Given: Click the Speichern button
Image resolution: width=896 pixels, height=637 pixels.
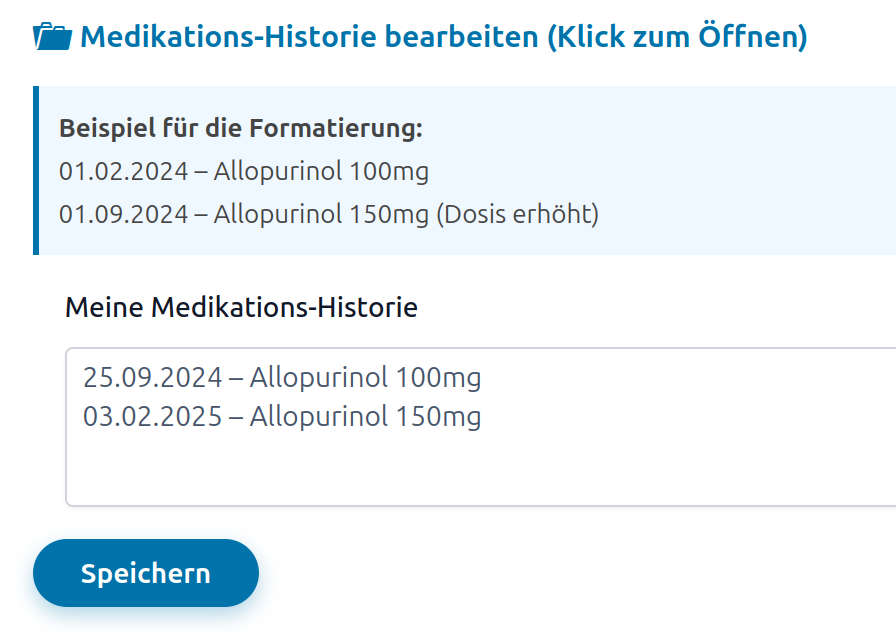Looking at the screenshot, I should (x=146, y=573).
